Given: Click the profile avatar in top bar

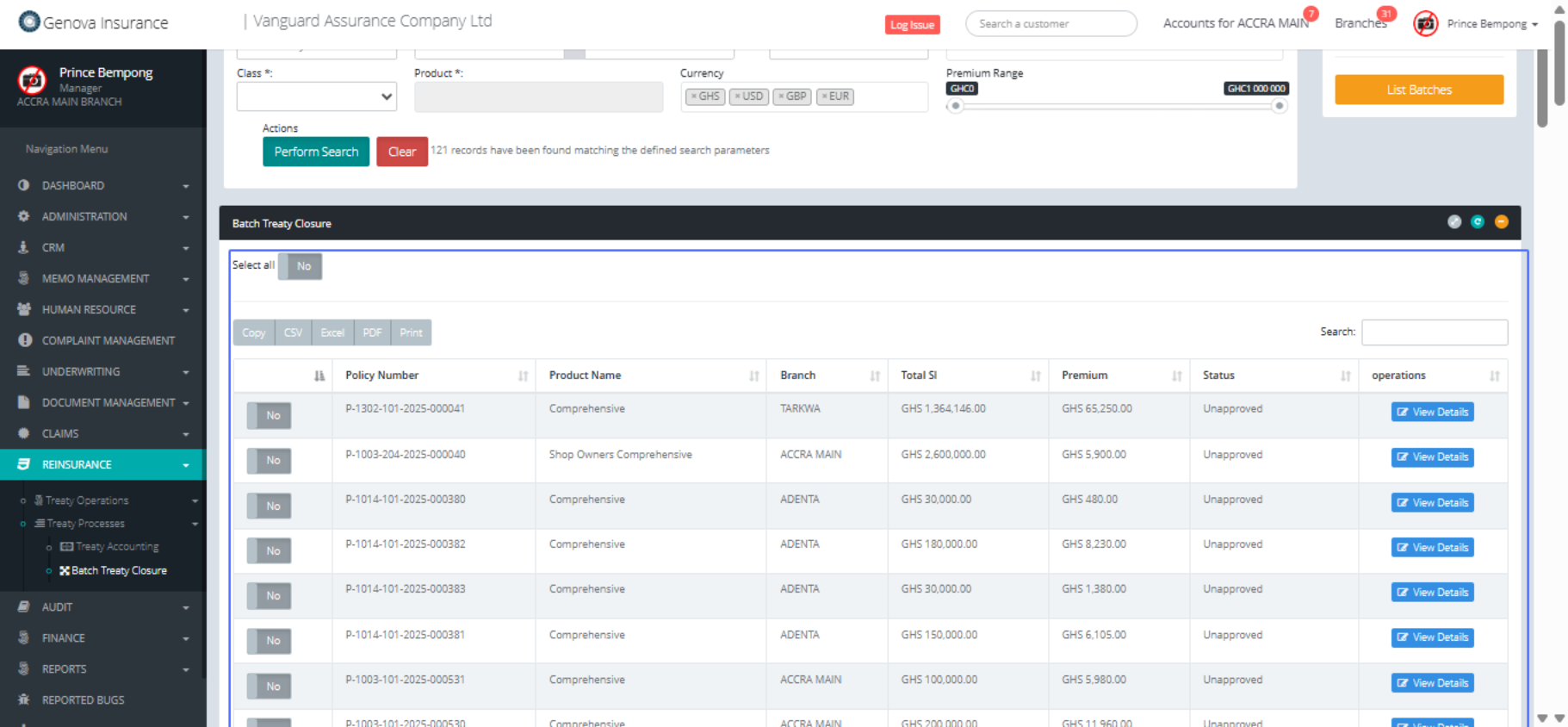Looking at the screenshot, I should (x=1425, y=24).
